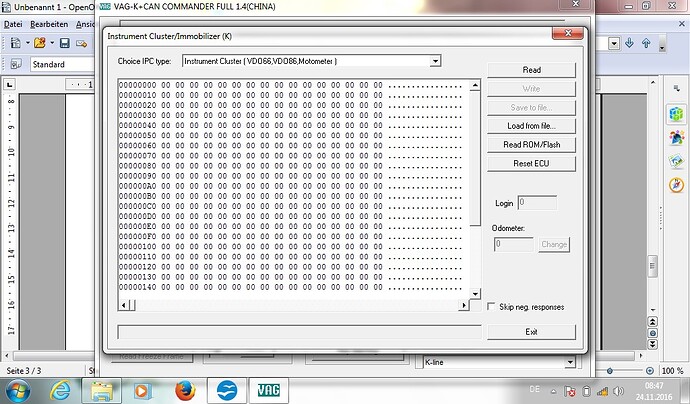Viewport: 690px width, 404px height.
Task: Click the Windows Start orb
Action: click(17, 391)
